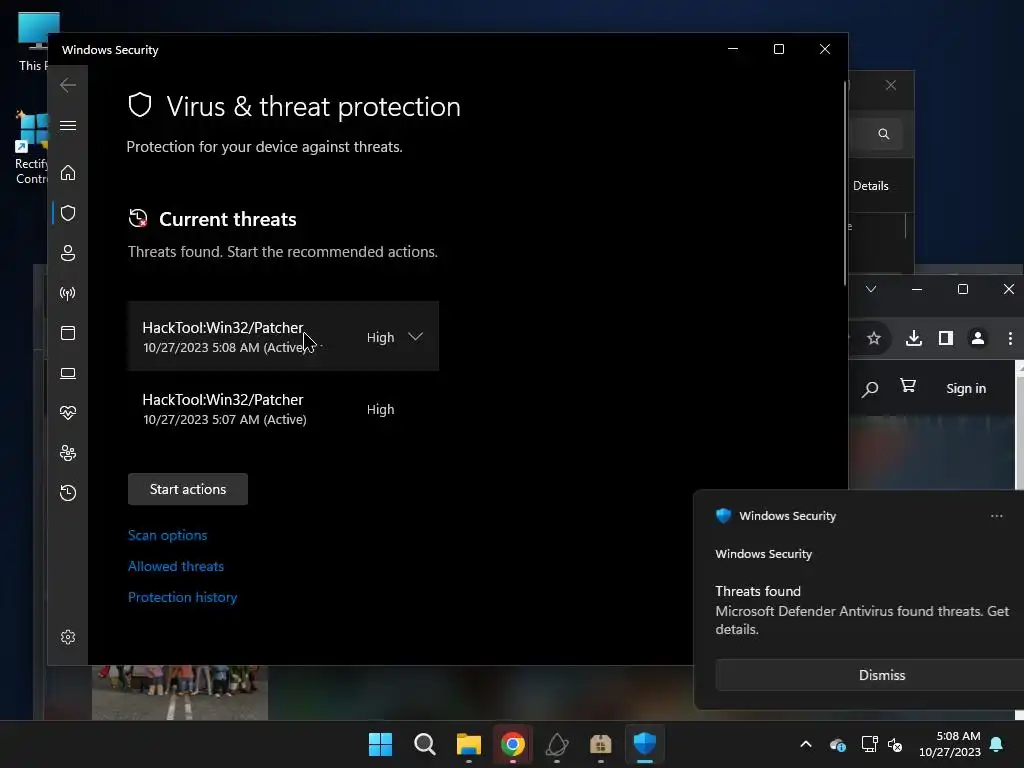Toggle Chrome side panel icon
The width and height of the screenshot is (1024, 768).
pyautogui.click(x=946, y=338)
